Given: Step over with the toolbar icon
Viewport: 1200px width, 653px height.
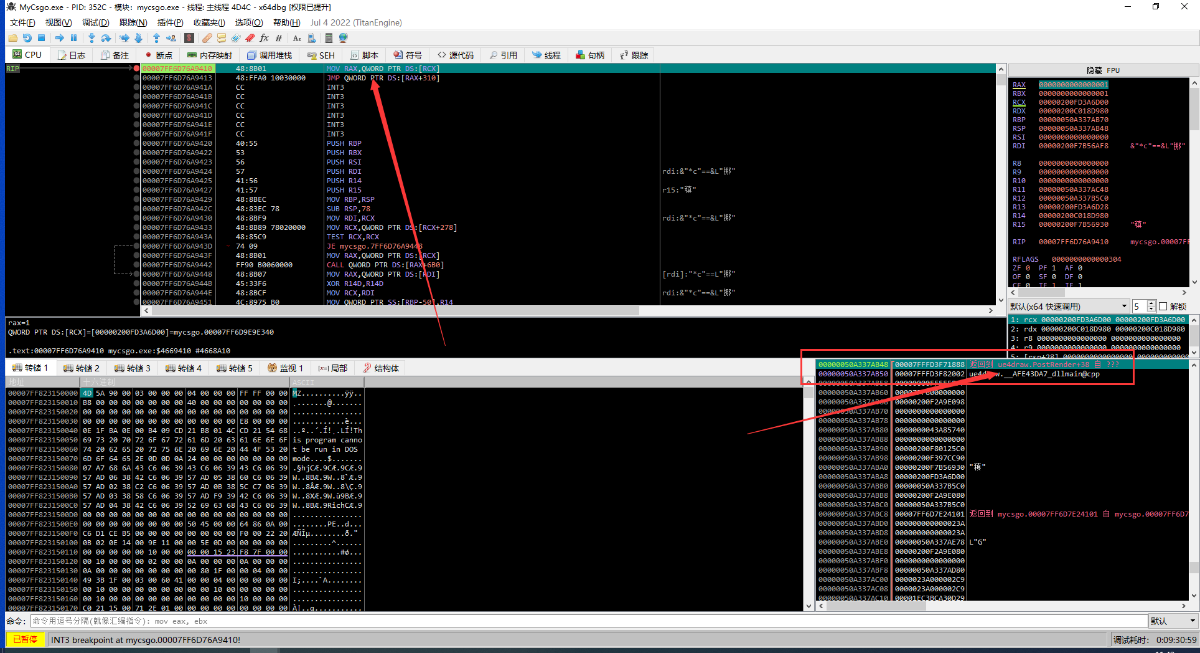Looking at the screenshot, I should [x=106, y=37].
